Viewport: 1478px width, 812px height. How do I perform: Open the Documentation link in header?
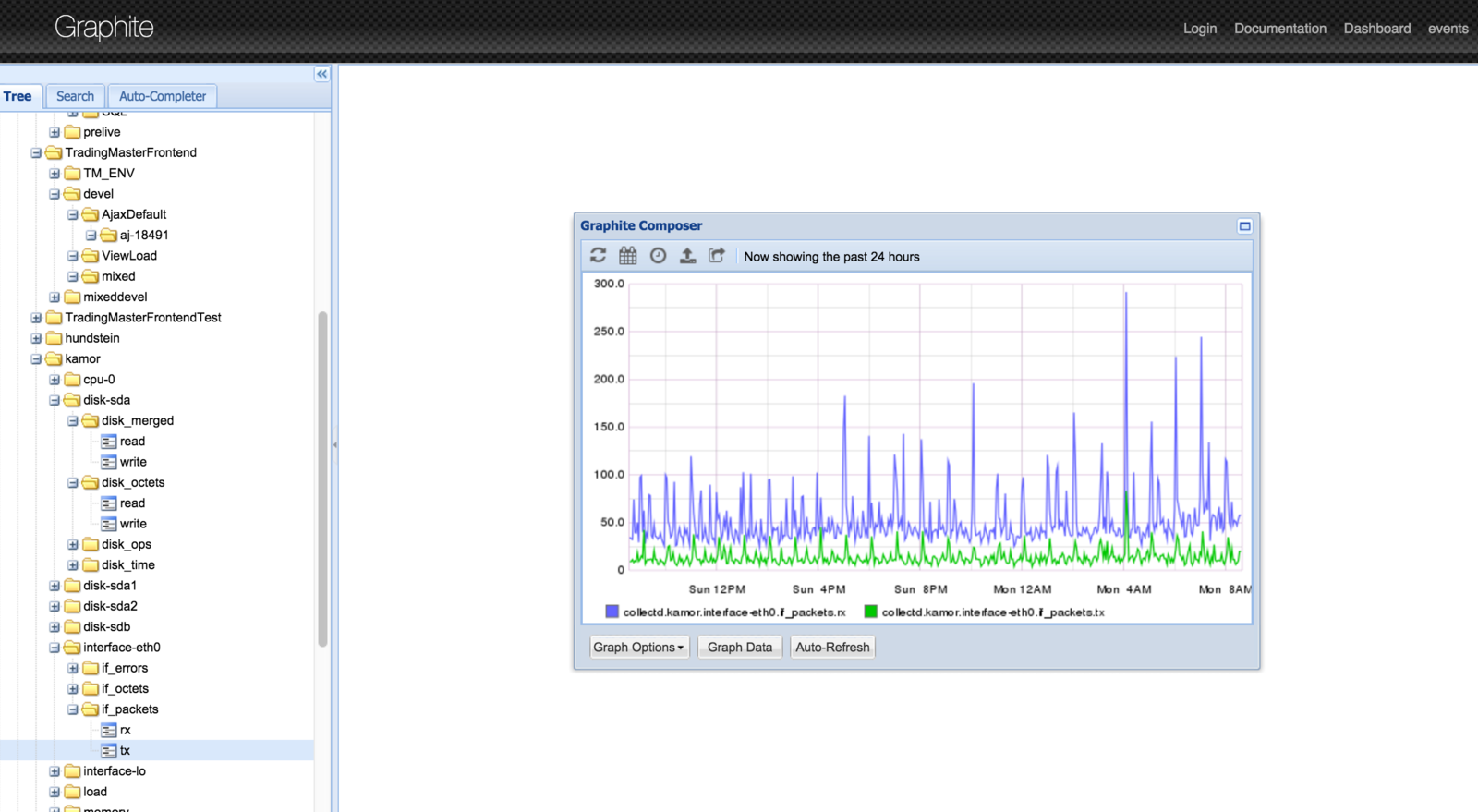coord(1280,29)
